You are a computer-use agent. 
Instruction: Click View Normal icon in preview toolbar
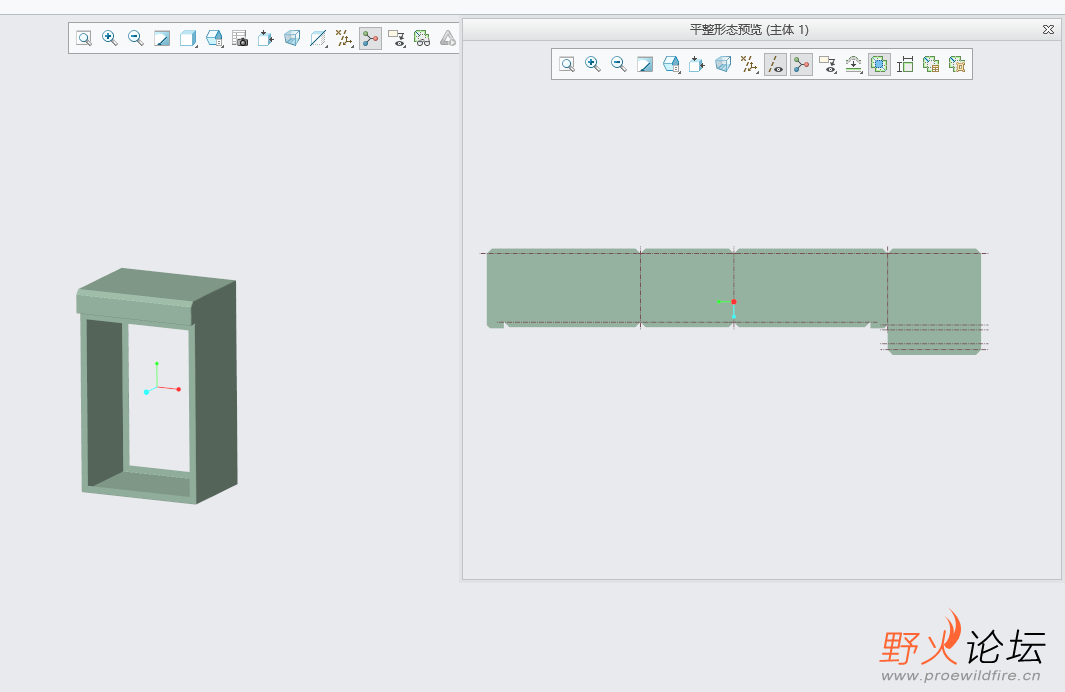697,64
